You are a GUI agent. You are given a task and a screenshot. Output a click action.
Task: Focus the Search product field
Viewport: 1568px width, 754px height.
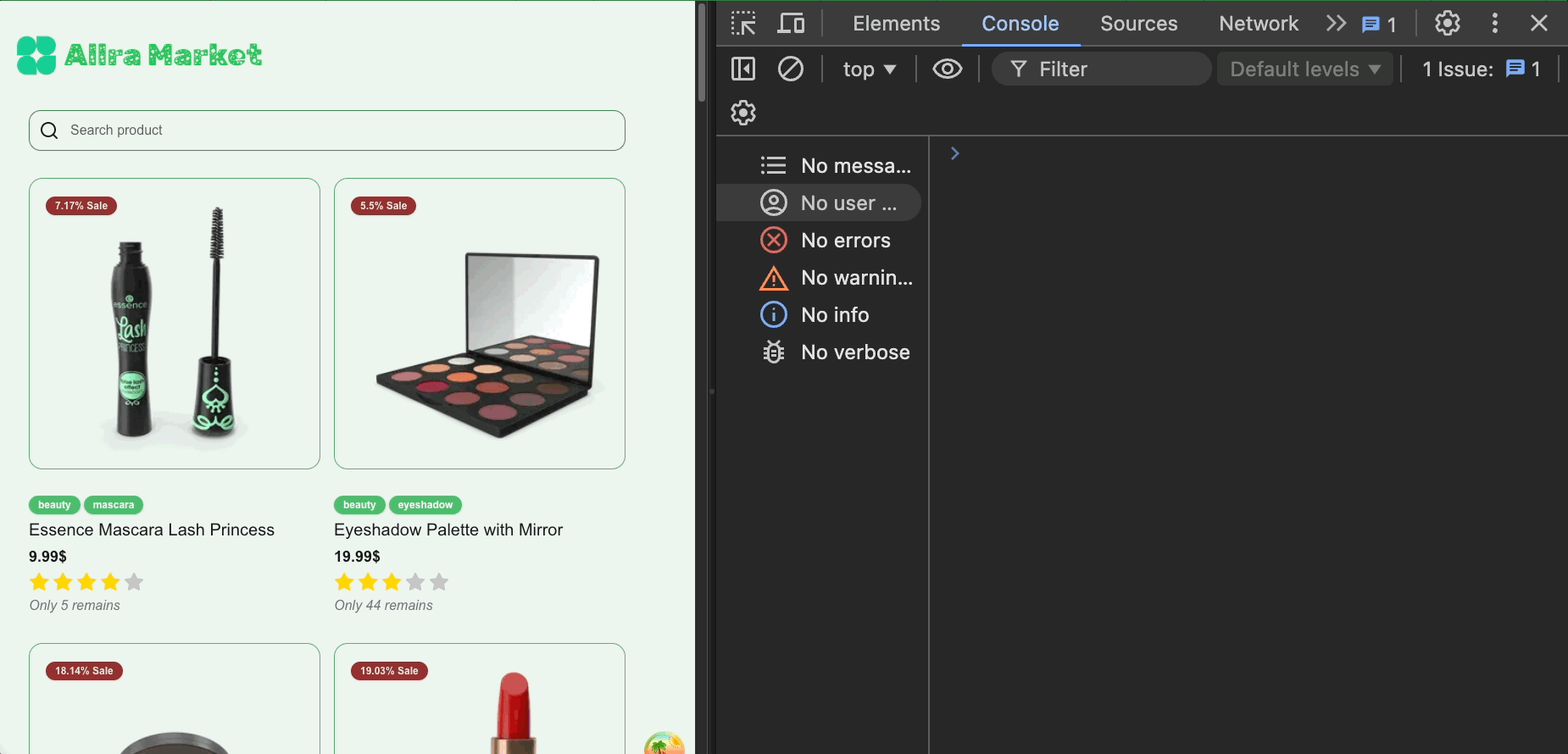tap(327, 130)
